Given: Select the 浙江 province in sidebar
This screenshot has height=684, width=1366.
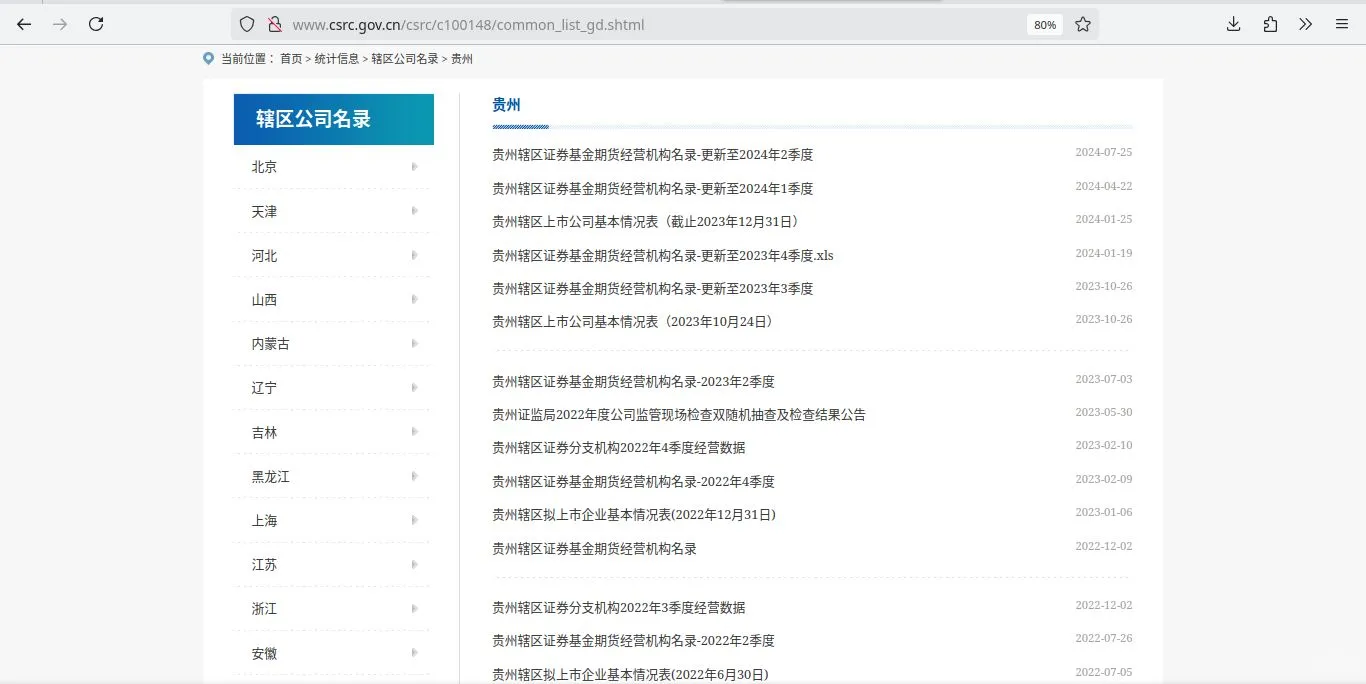Looking at the screenshot, I should pyautogui.click(x=264, y=608).
